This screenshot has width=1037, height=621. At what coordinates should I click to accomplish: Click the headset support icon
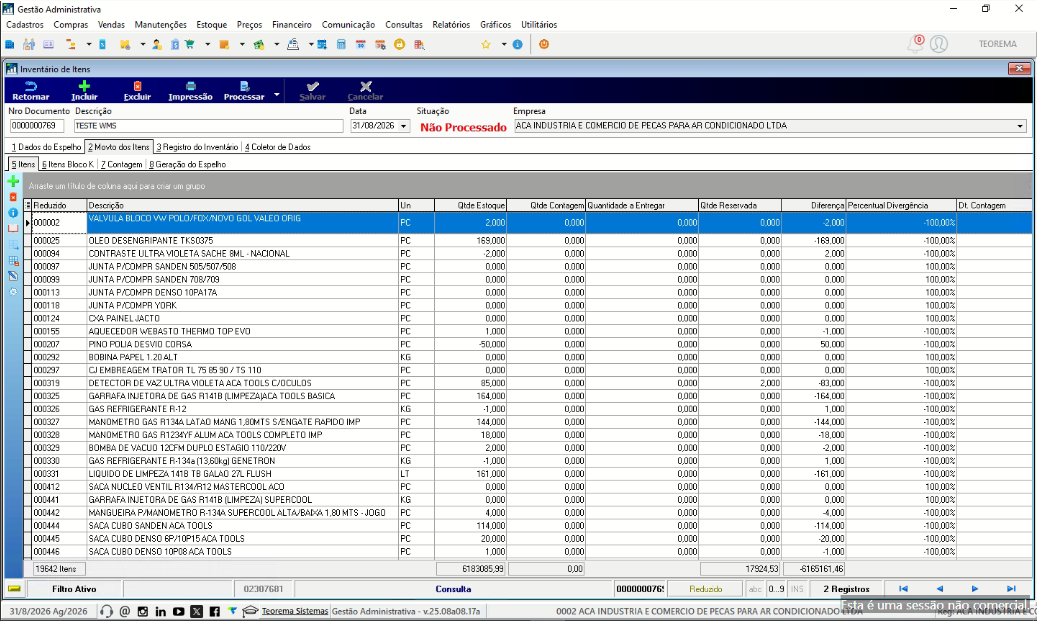tap(106, 611)
